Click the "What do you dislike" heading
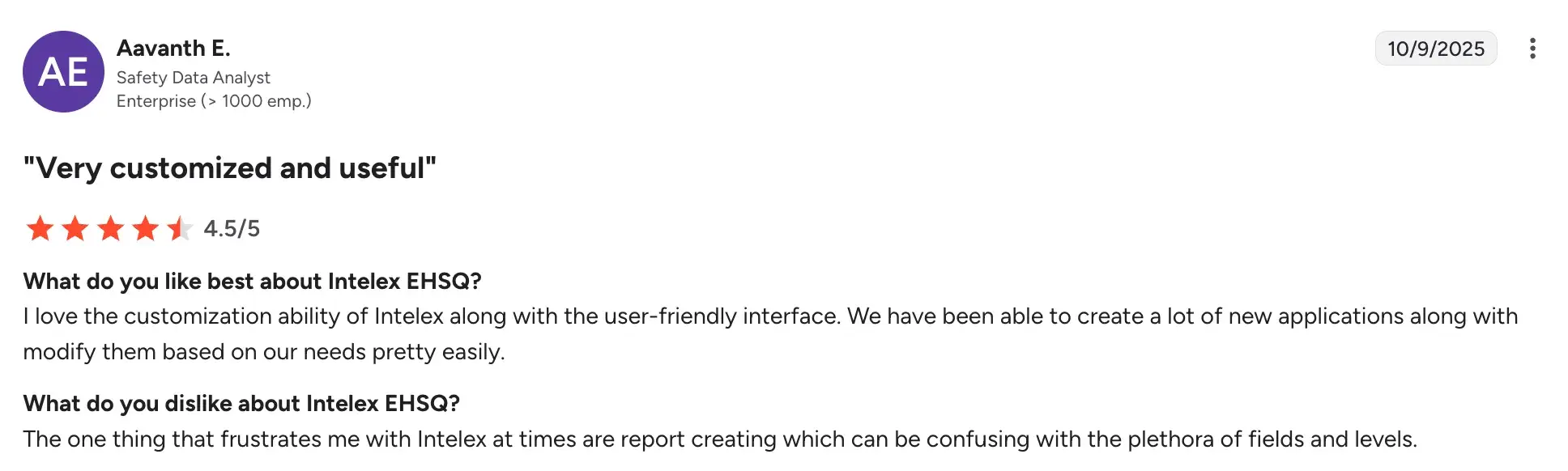Viewport: 1568px width, 471px height. tap(241, 404)
